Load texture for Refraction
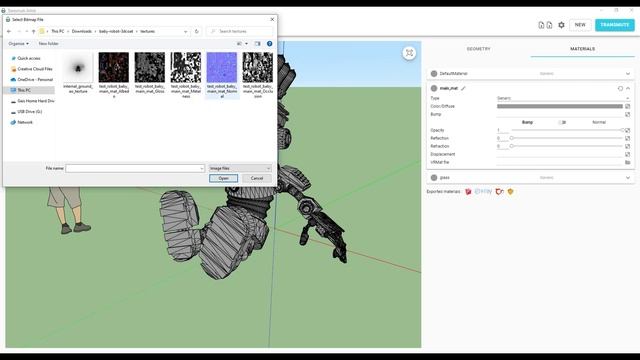 click(627, 146)
